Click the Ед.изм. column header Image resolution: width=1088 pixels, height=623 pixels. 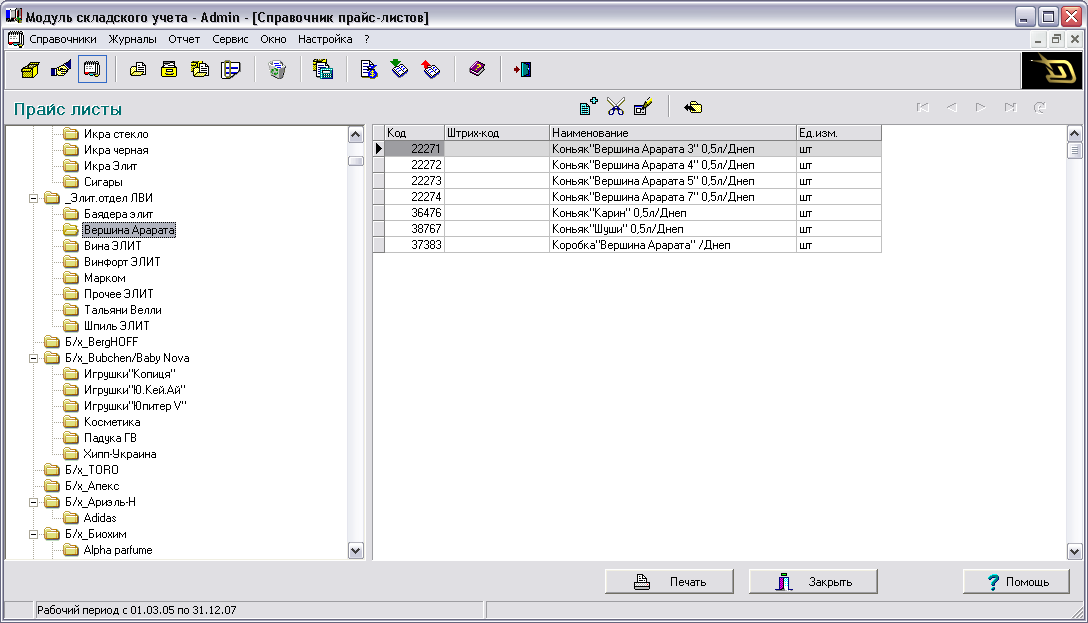(838, 133)
